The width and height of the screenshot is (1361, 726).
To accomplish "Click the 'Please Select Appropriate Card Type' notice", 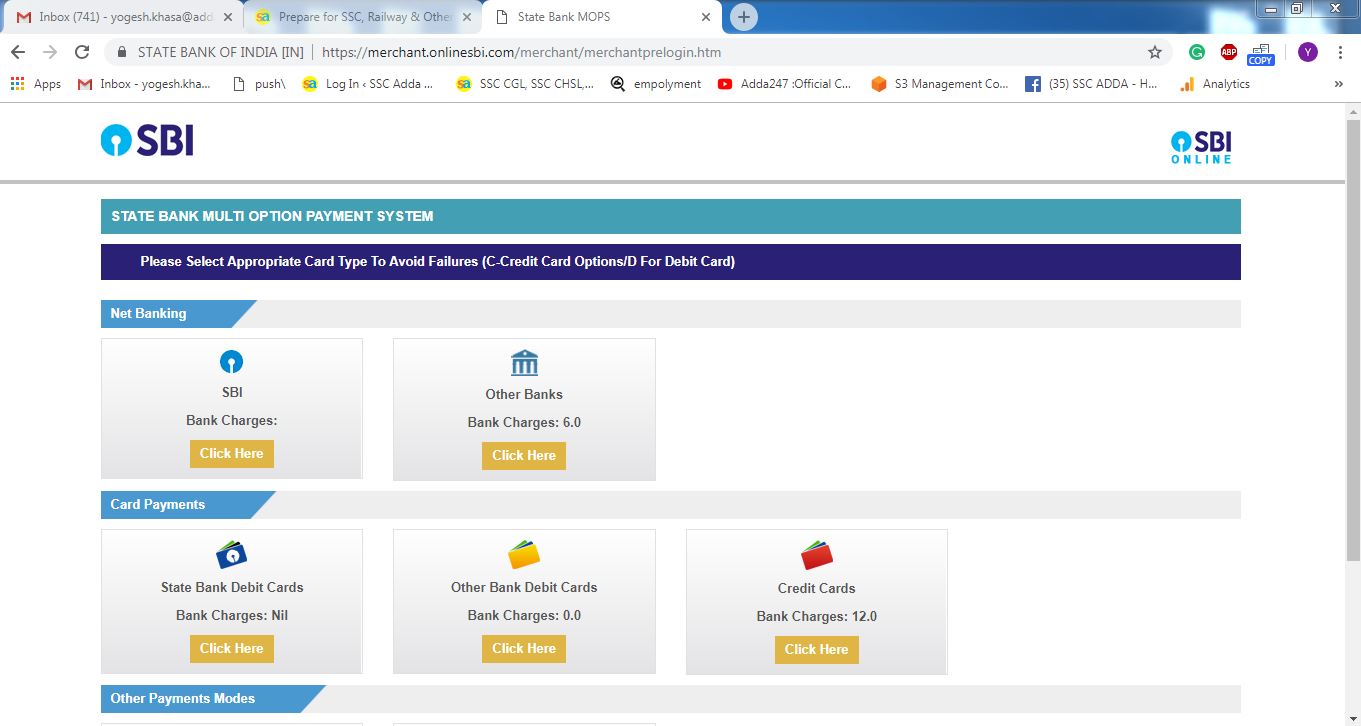I will 438,262.
